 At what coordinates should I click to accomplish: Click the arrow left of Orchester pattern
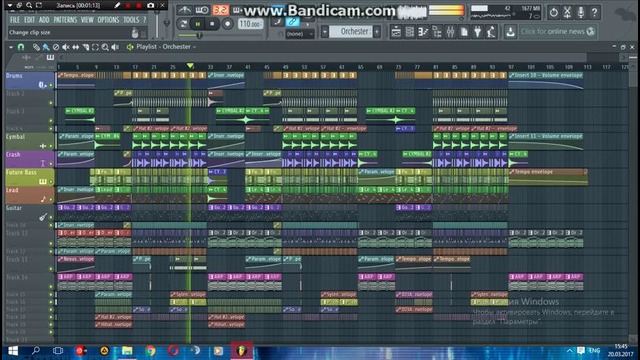coord(325,31)
